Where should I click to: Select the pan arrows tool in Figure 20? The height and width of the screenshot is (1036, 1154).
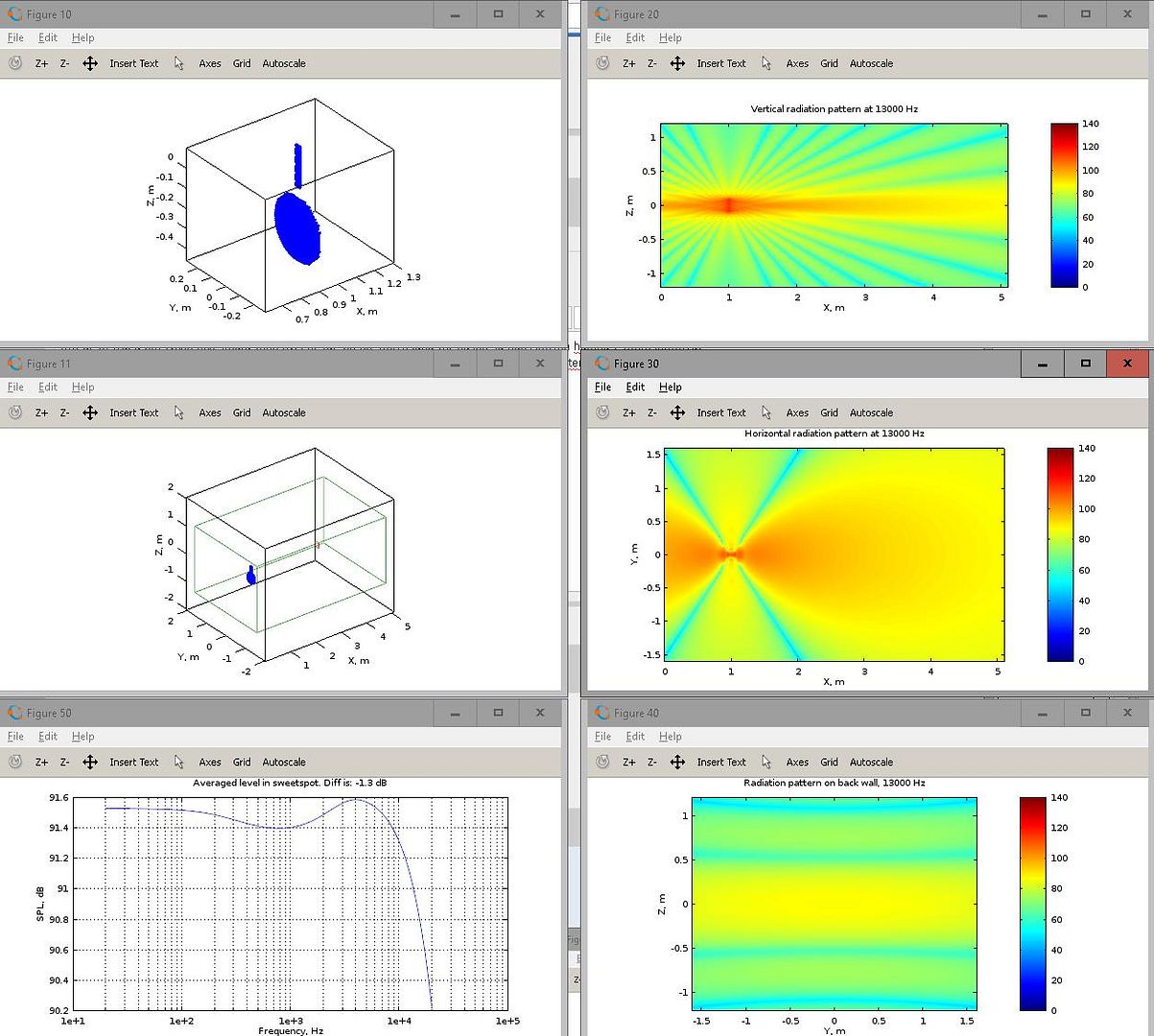point(677,63)
